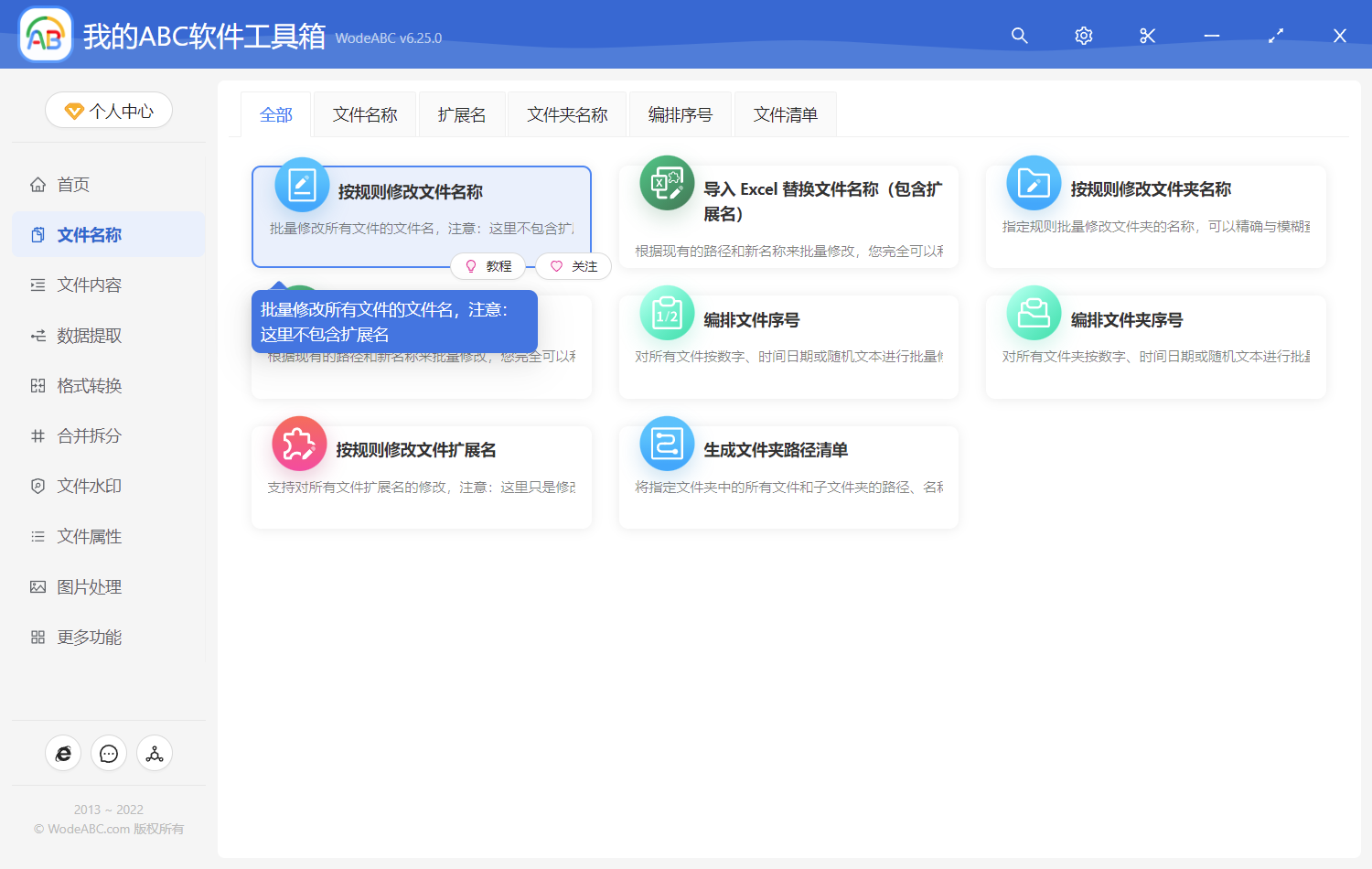1372x869 pixels.
Task: Open the 按规则修改文件名称 pencil icon
Action: (x=302, y=184)
